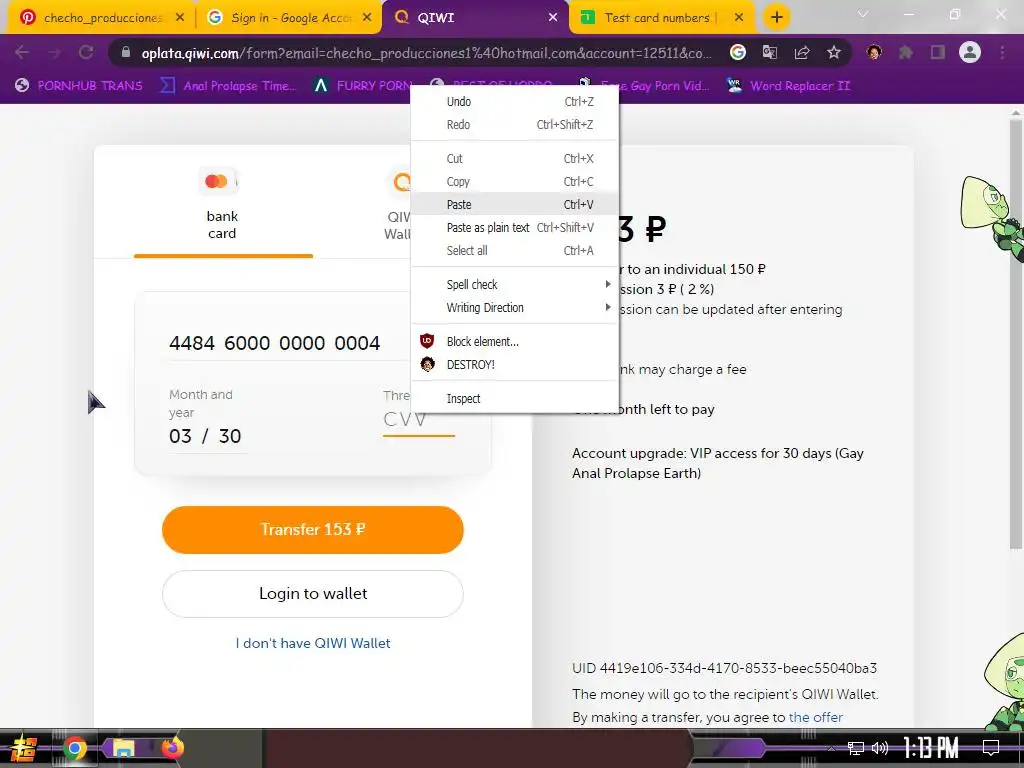This screenshot has width=1024, height=768.
Task: Expand the Spell check submenu
Action: (515, 284)
